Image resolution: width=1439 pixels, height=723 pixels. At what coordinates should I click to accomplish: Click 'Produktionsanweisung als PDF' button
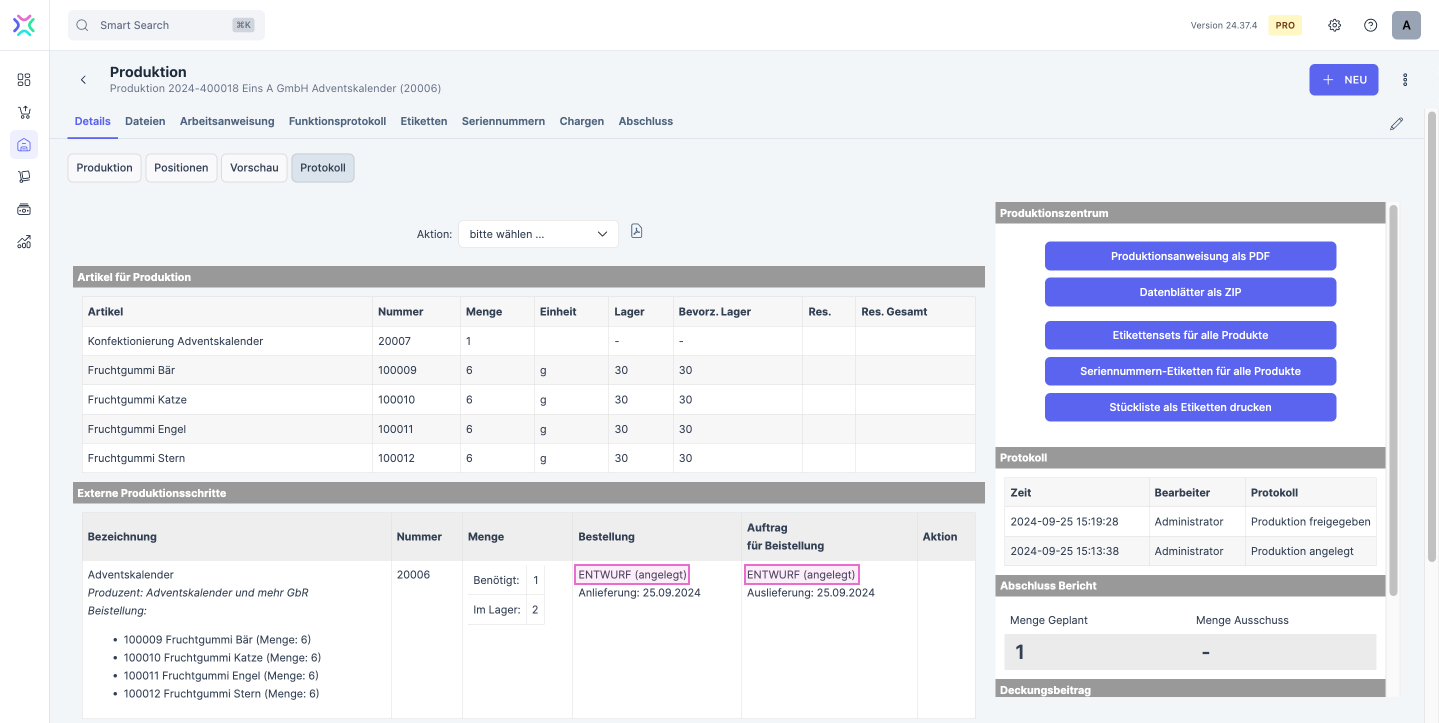[1190, 256]
